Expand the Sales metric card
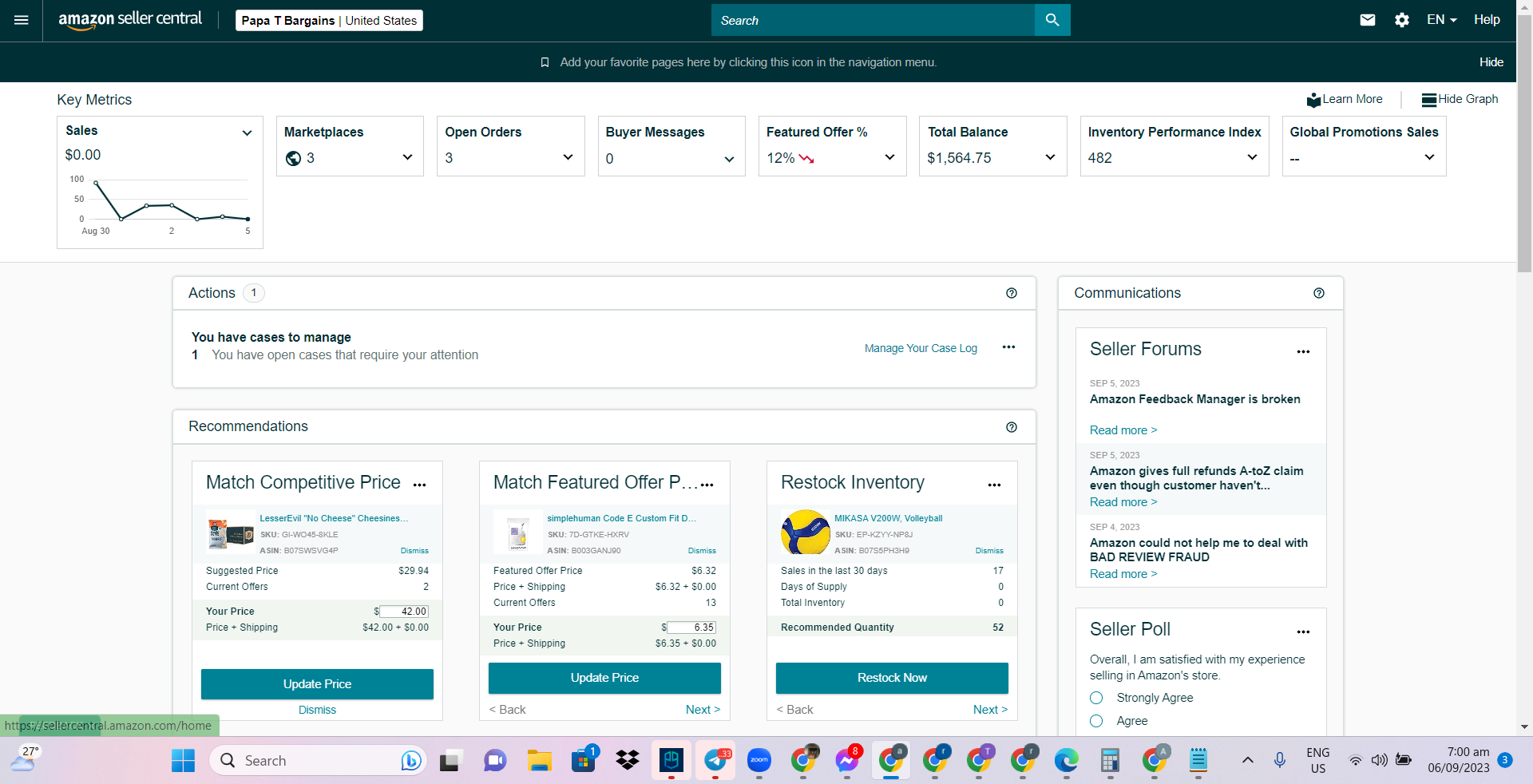1533x784 pixels. point(247,133)
